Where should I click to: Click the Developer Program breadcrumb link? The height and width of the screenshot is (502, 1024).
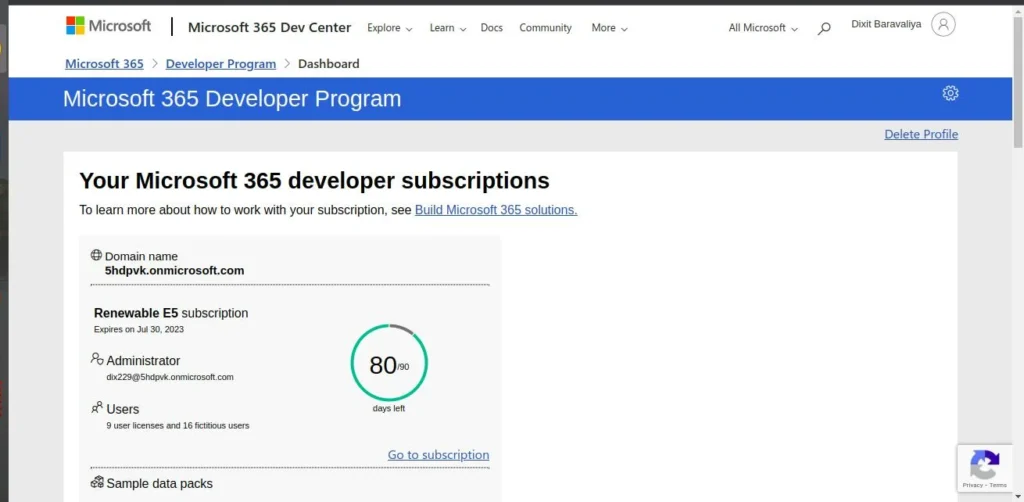pyautogui.click(x=221, y=64)
